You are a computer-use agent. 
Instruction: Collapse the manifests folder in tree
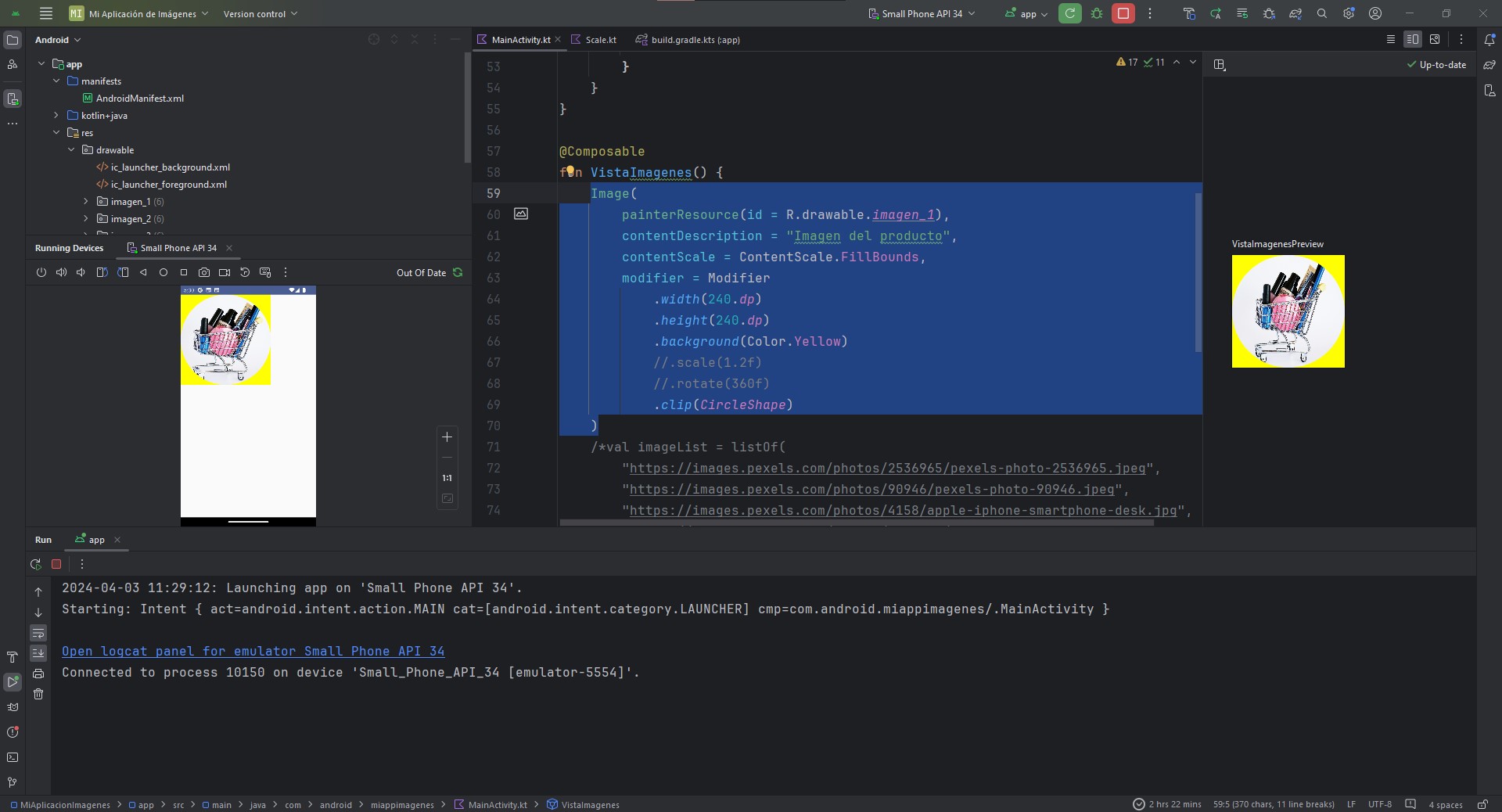[56, 81]
